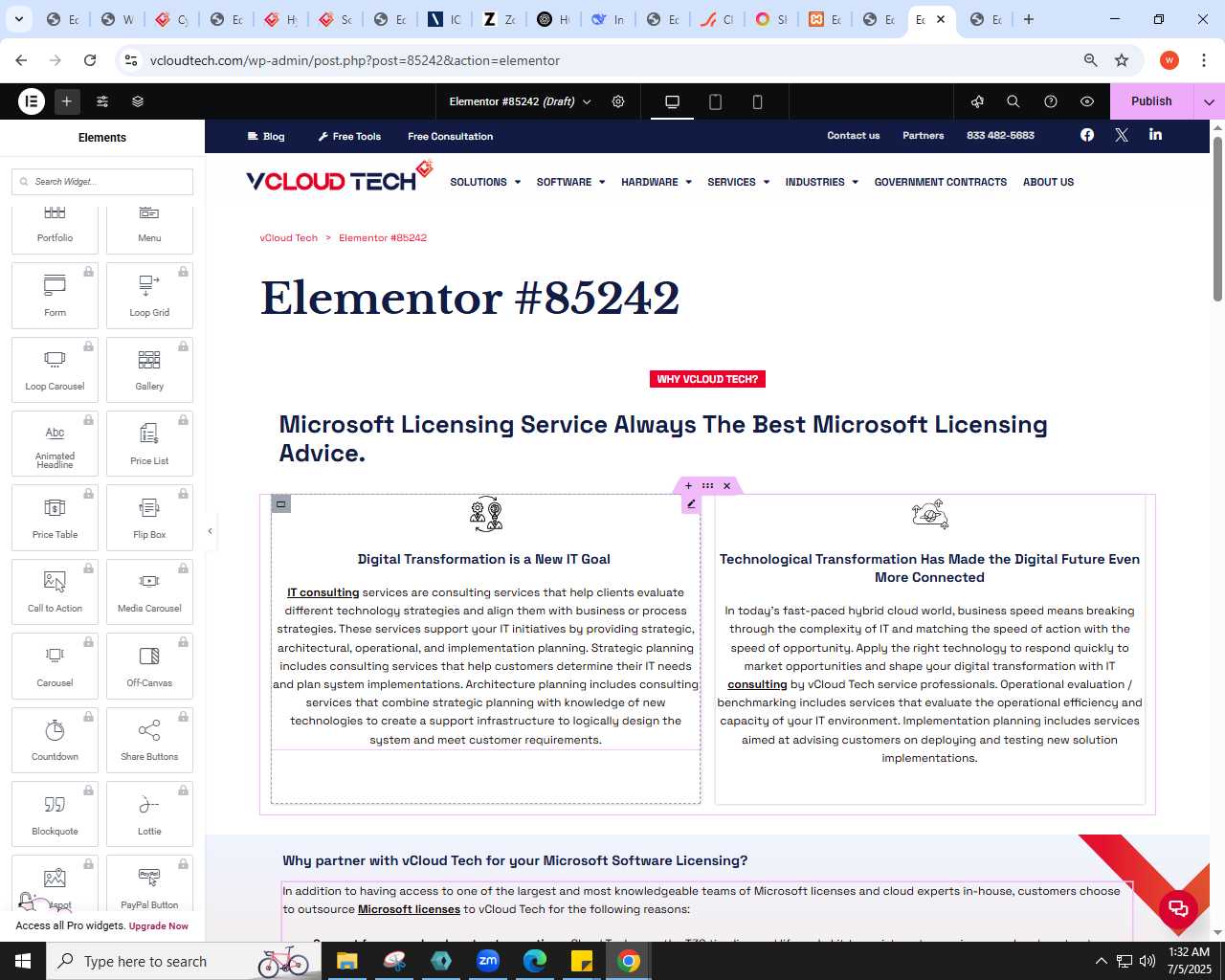The width and height of the screenshot is (1225, 980).
Task: Select the Share Buttons widget
Action: [149, 740]
